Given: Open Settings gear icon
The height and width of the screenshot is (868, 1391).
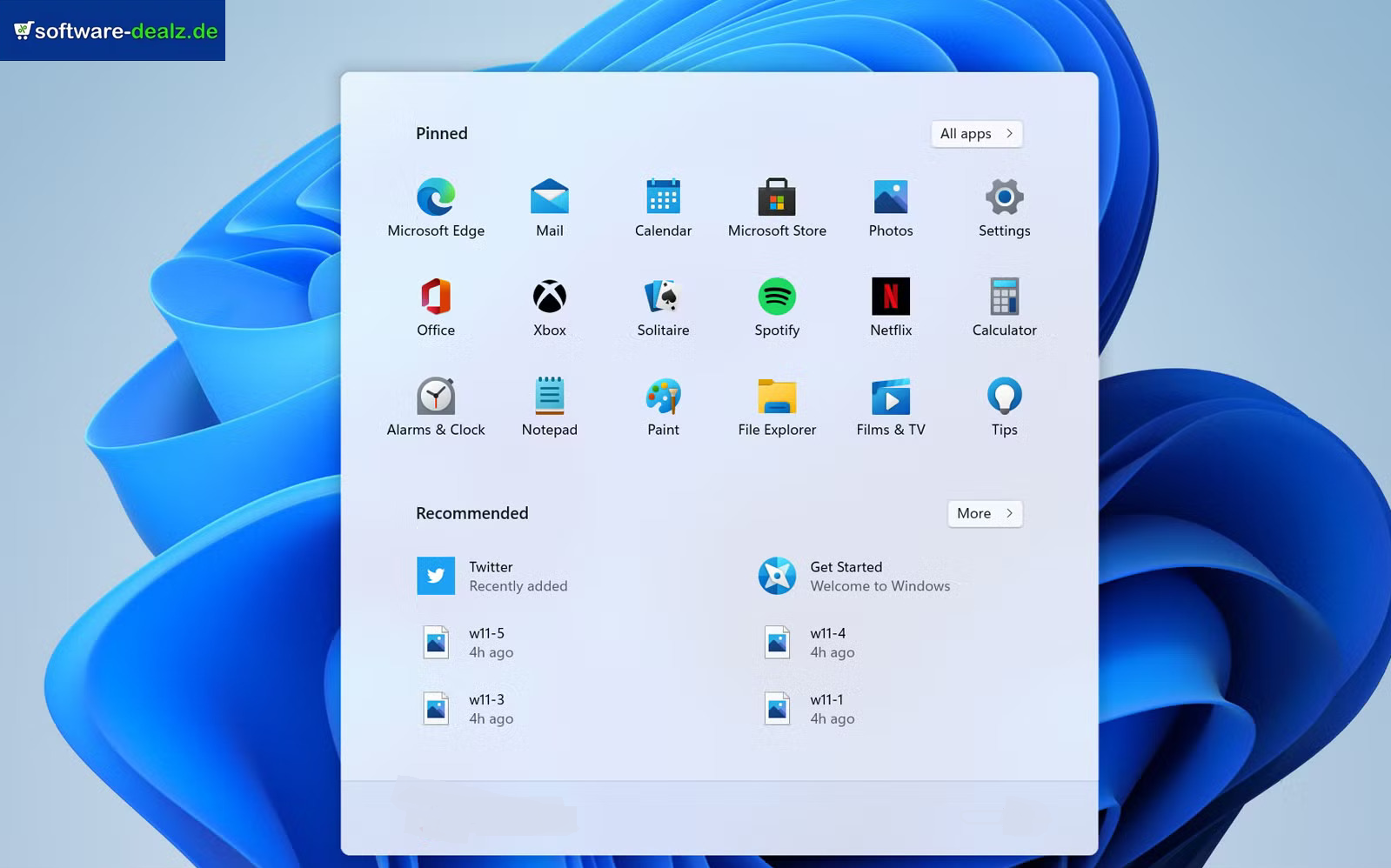Looking at the screenshot, I should pyautogui.click(x=1004, y=207).
